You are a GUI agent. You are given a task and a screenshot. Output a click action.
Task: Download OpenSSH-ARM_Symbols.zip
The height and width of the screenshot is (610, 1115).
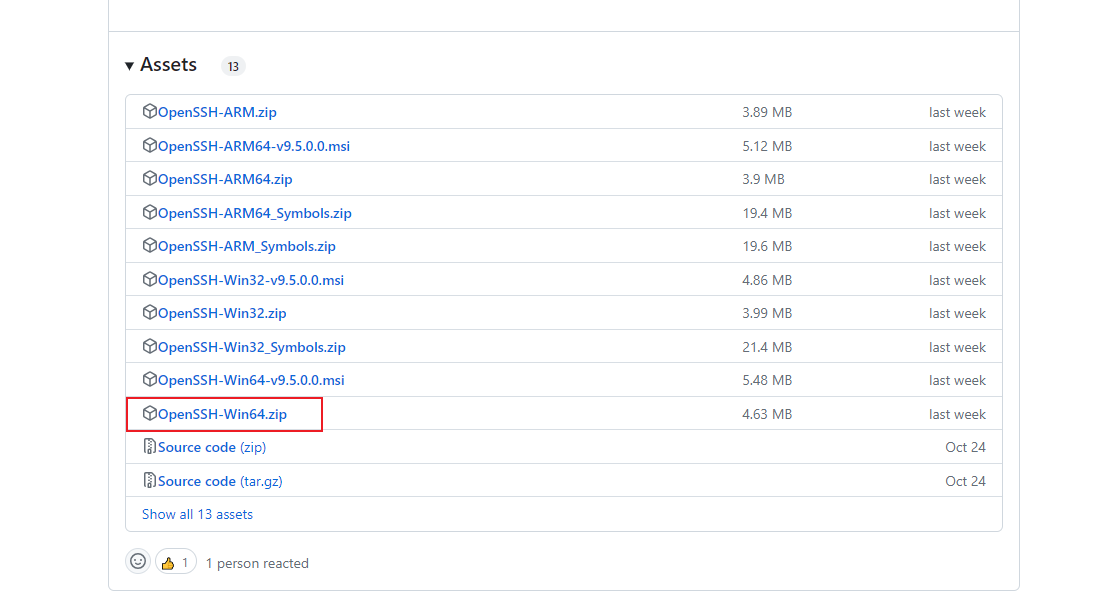(x=247, y=247)
